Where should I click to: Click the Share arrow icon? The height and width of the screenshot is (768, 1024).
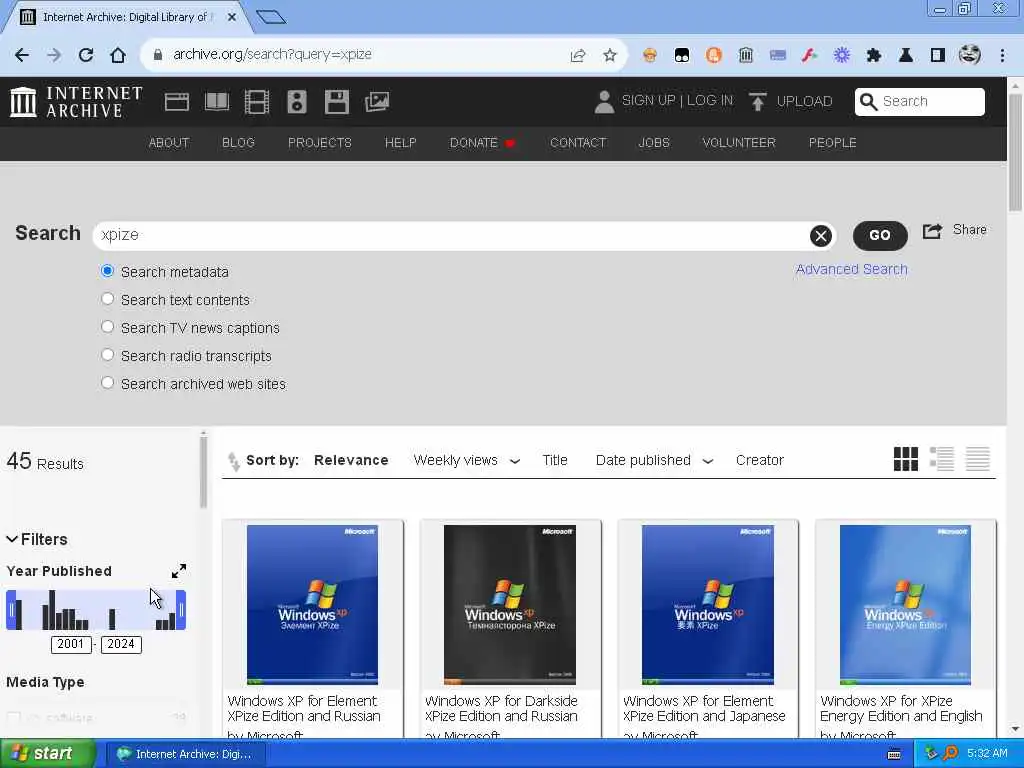[932, 231]
